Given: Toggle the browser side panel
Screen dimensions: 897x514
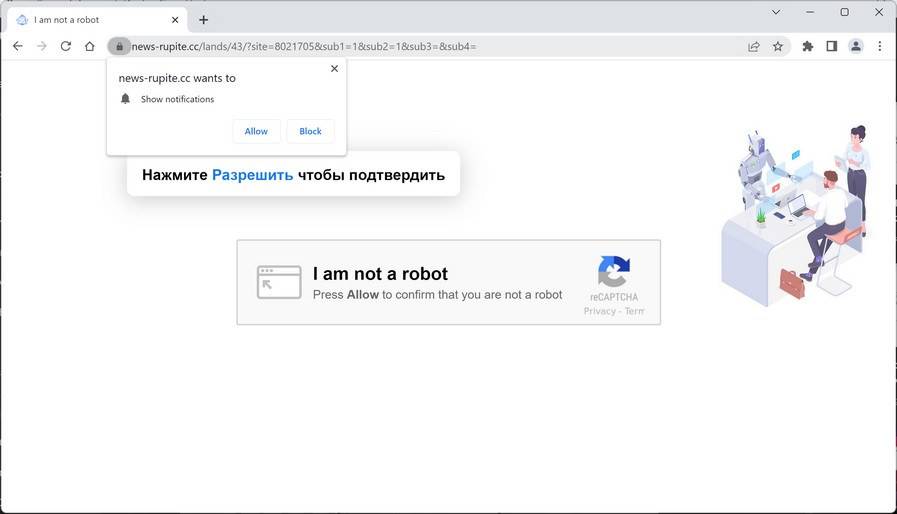Looking at the screenshot, I should click(x=832, y=46).
